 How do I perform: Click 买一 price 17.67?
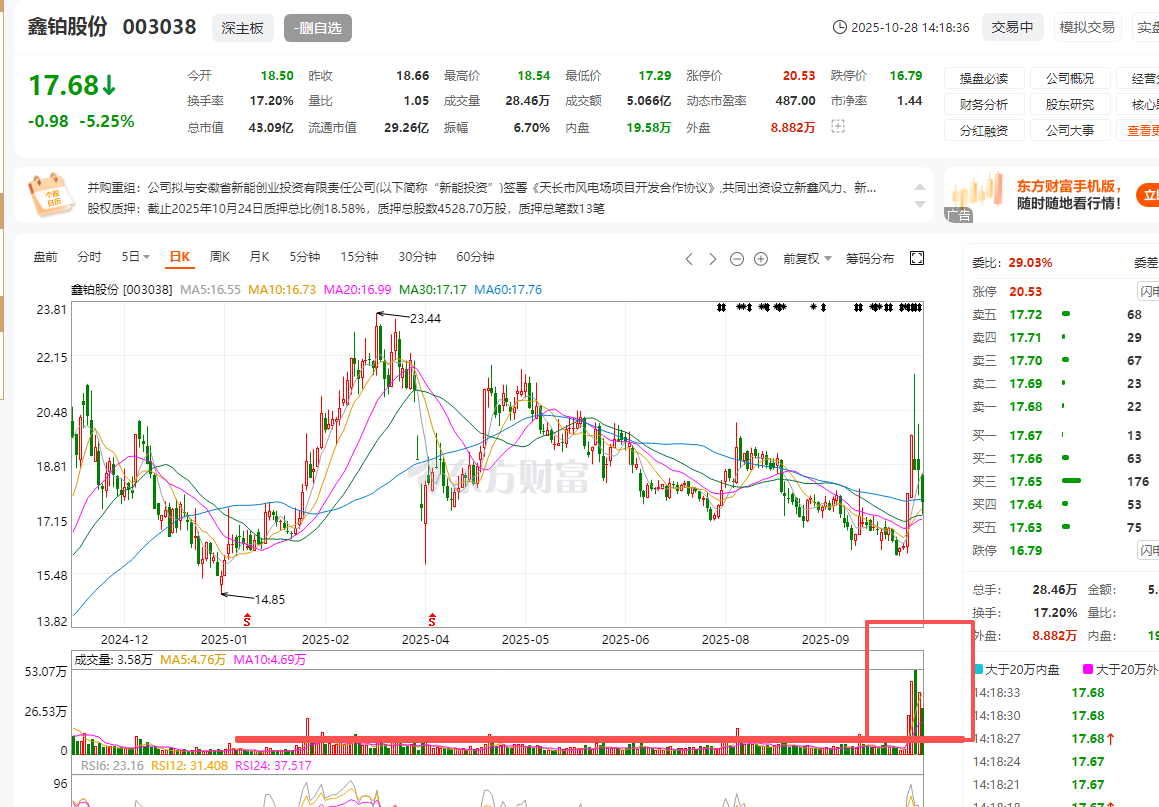[1026, 436]
